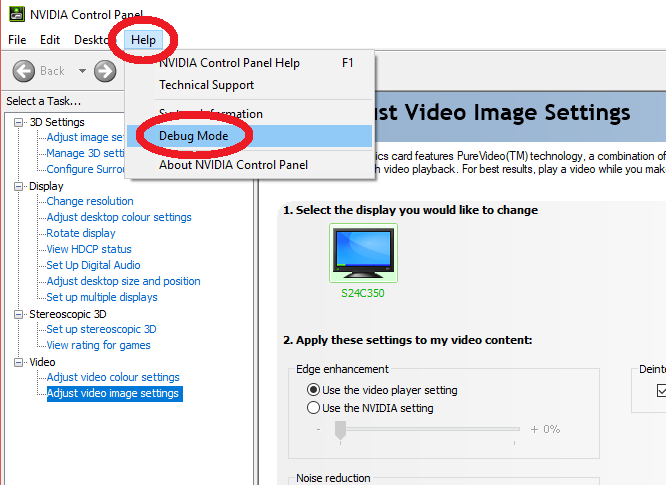
Task: Open Set up stereoscopic 3D
Action: click(x=101, y=329)
